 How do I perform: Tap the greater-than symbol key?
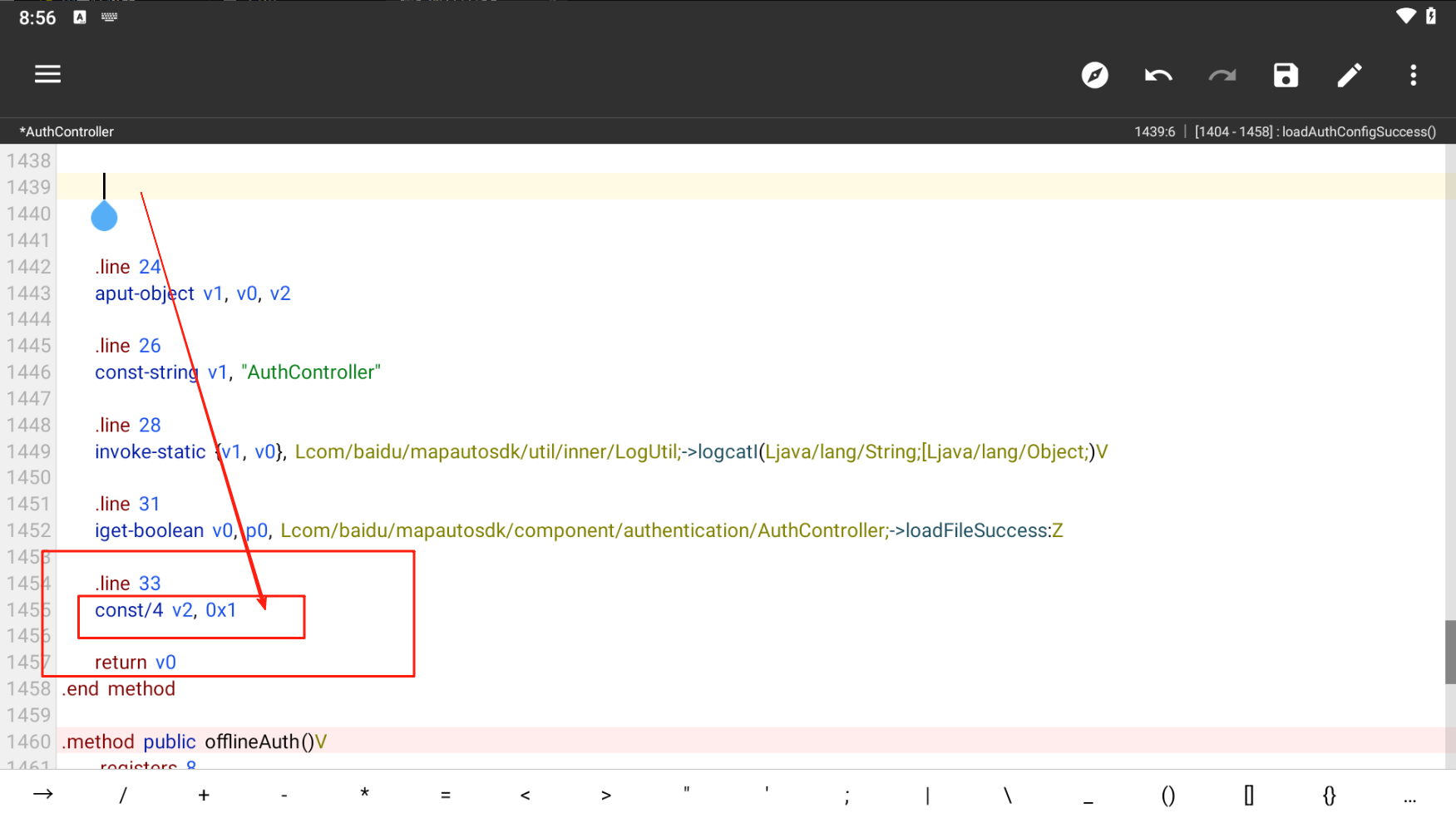point(606,796)
